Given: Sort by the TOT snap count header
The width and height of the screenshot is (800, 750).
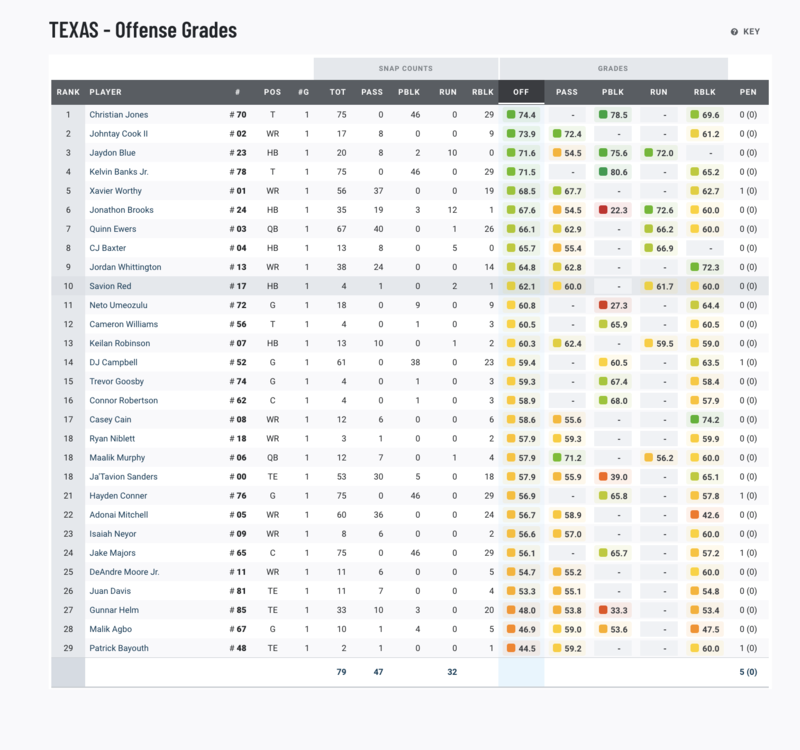Looking at the screenshot, I should click(x=338, y=92).
